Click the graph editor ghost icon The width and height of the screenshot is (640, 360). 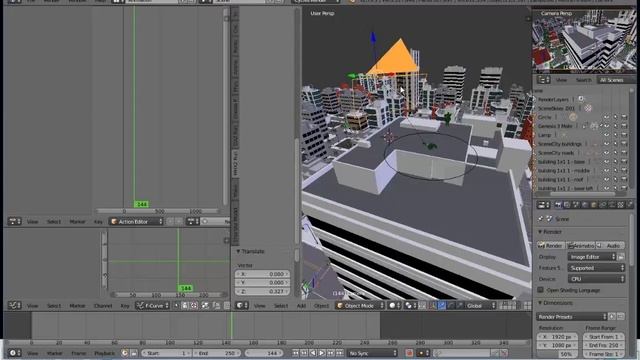click(x=185, y=305)
